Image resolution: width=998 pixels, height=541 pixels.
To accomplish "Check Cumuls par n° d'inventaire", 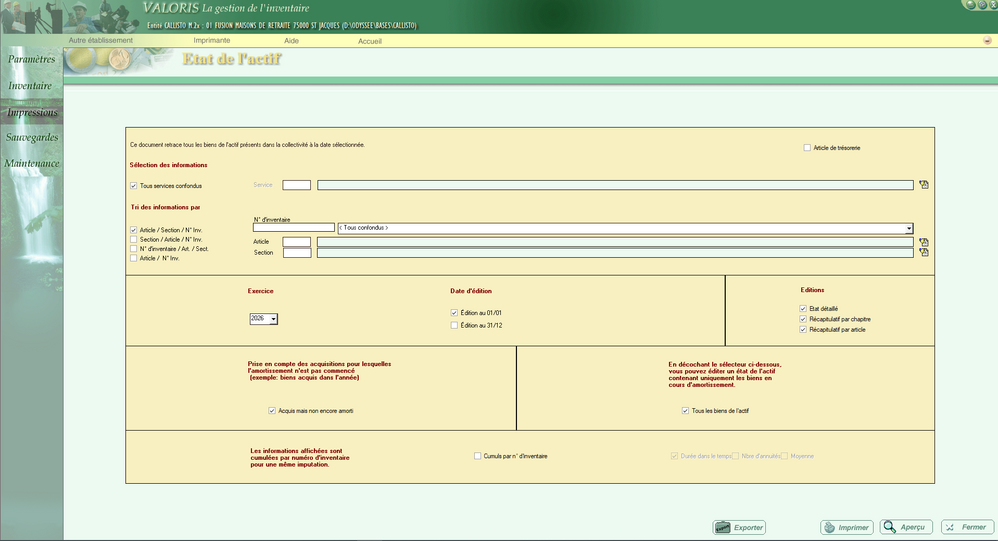I will click(478, 456).
